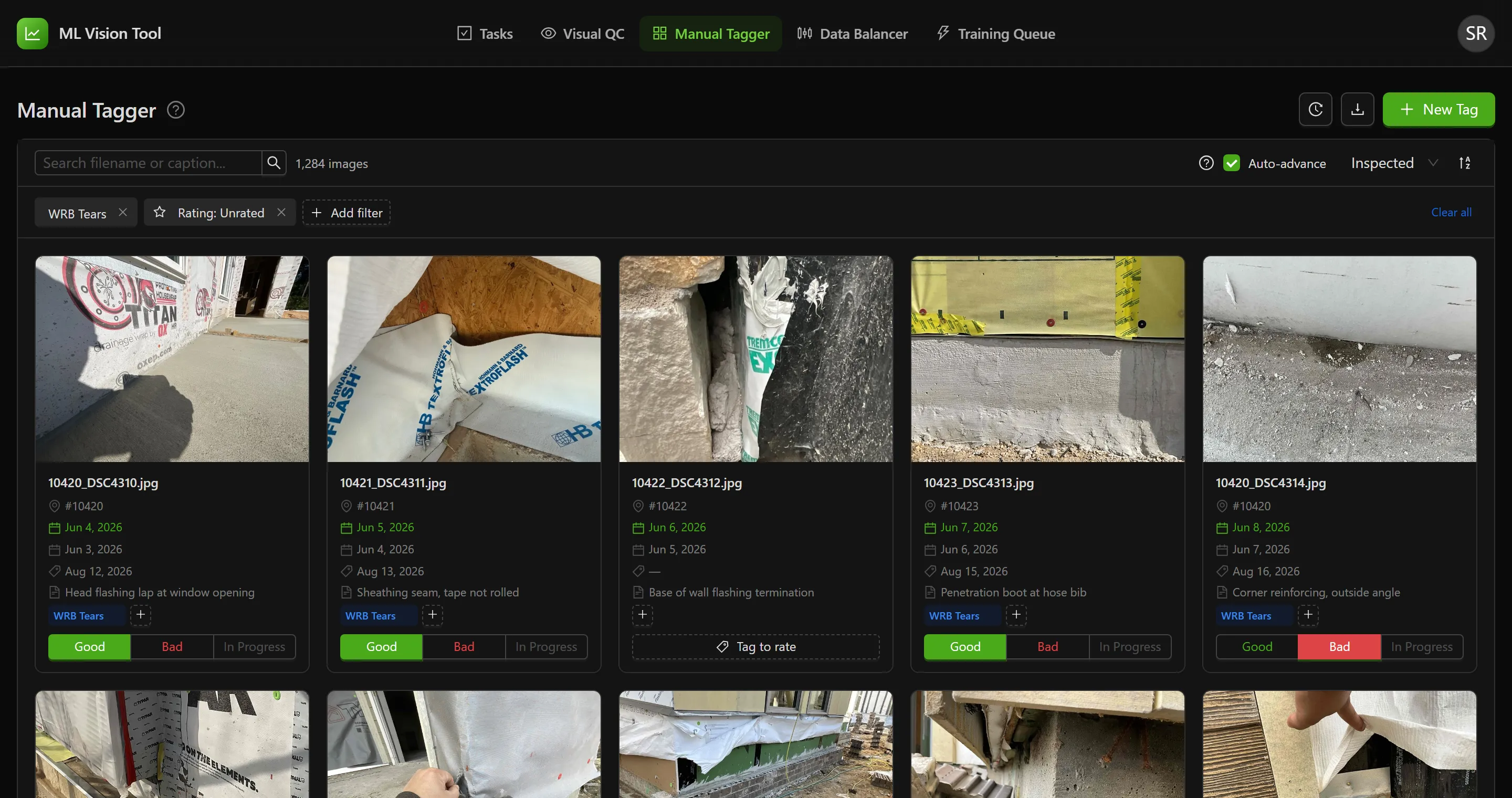Mark 10421_DSC4311.jpg as In Progress

point(546,647)
